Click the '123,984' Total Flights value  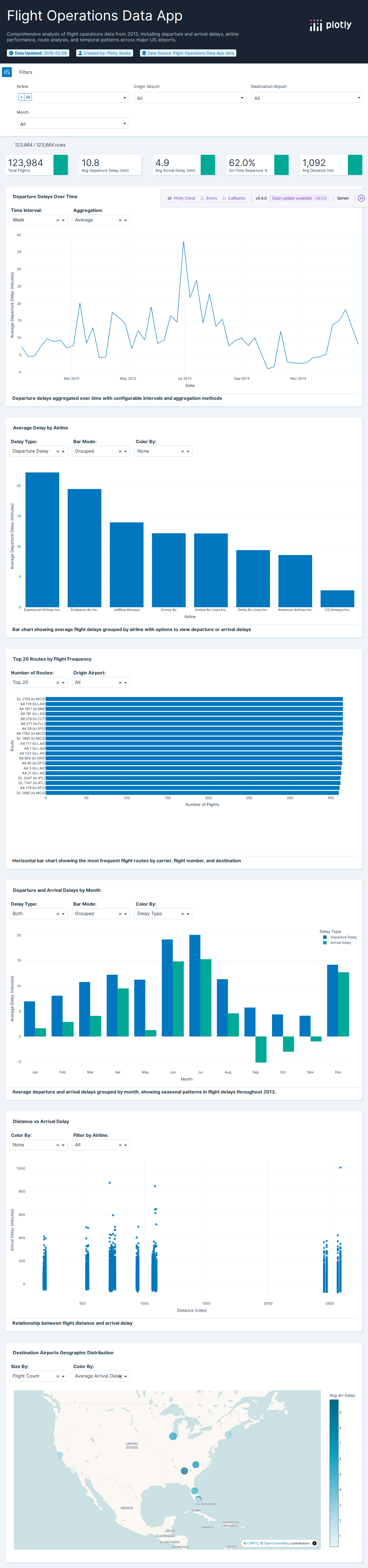26,163
